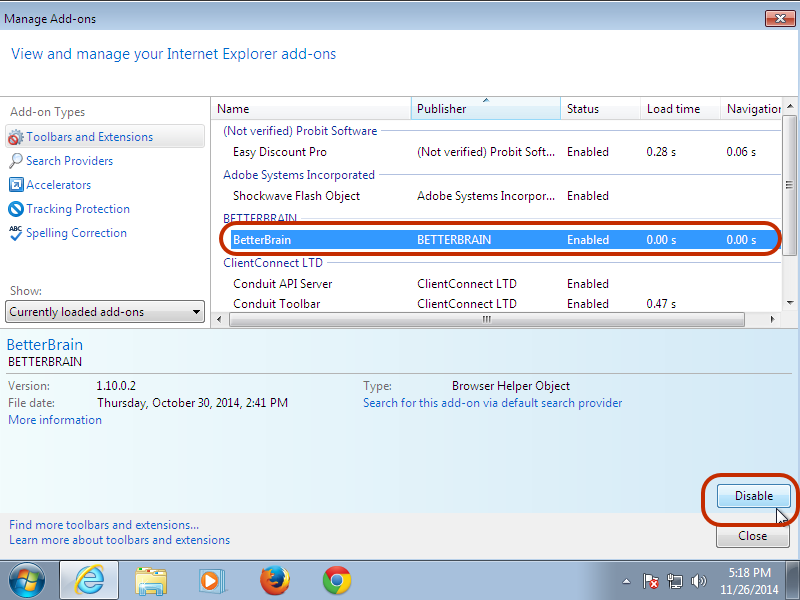Close the Manage Add-ons window with X
This screenshot has height=600, width=800.
tap(780, 19)
